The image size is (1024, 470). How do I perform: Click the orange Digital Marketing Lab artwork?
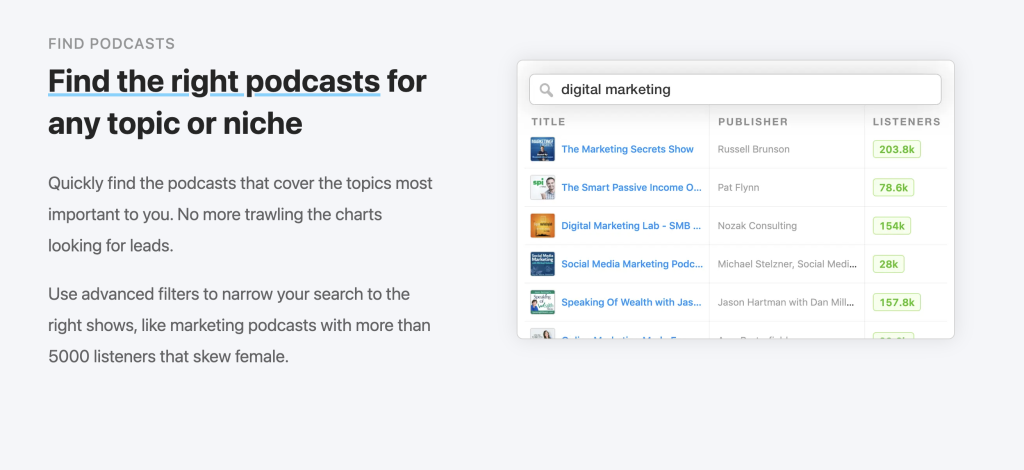coord(542,226)
